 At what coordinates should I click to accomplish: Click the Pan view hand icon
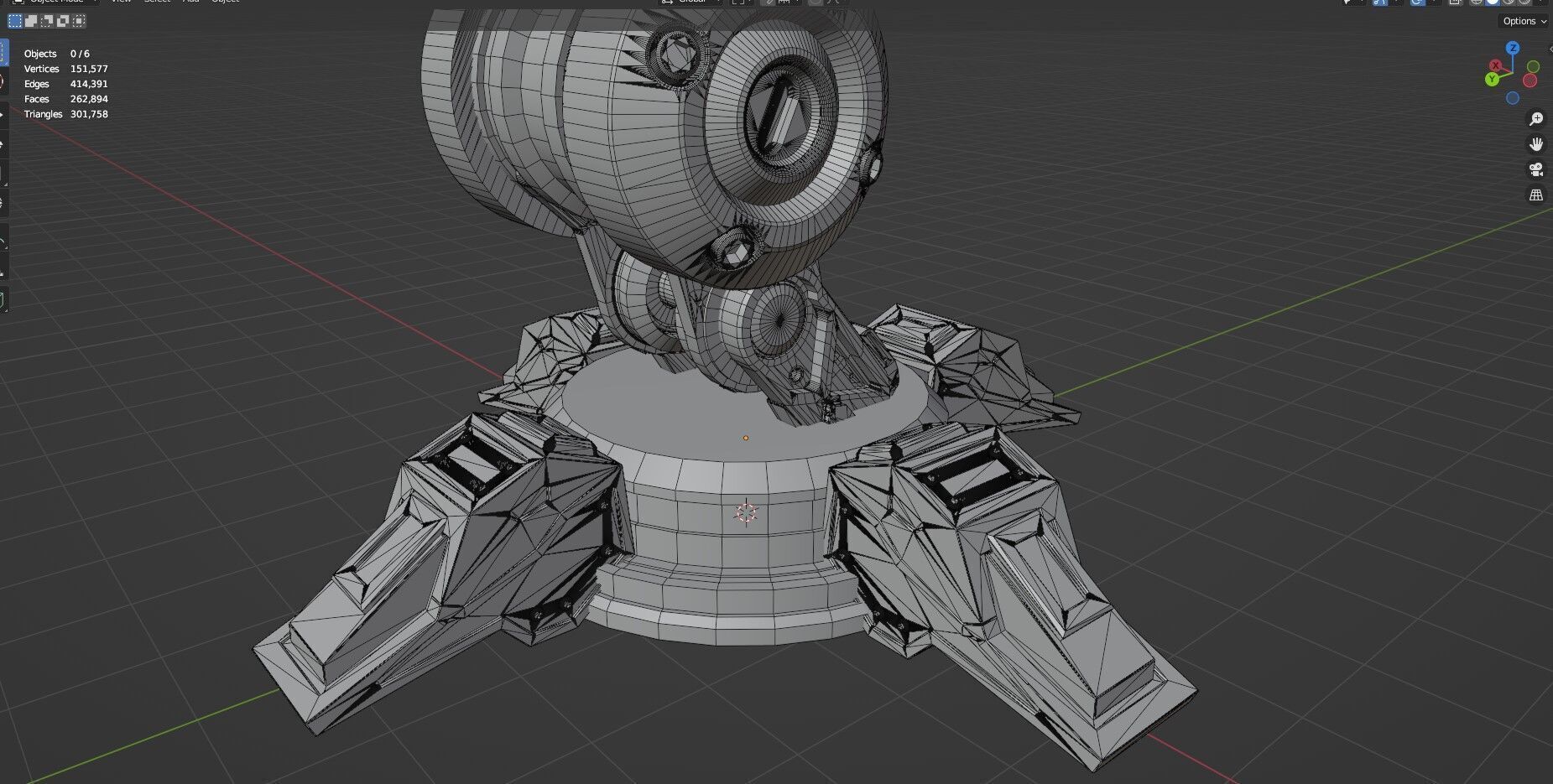click(x=1536, y=144)
